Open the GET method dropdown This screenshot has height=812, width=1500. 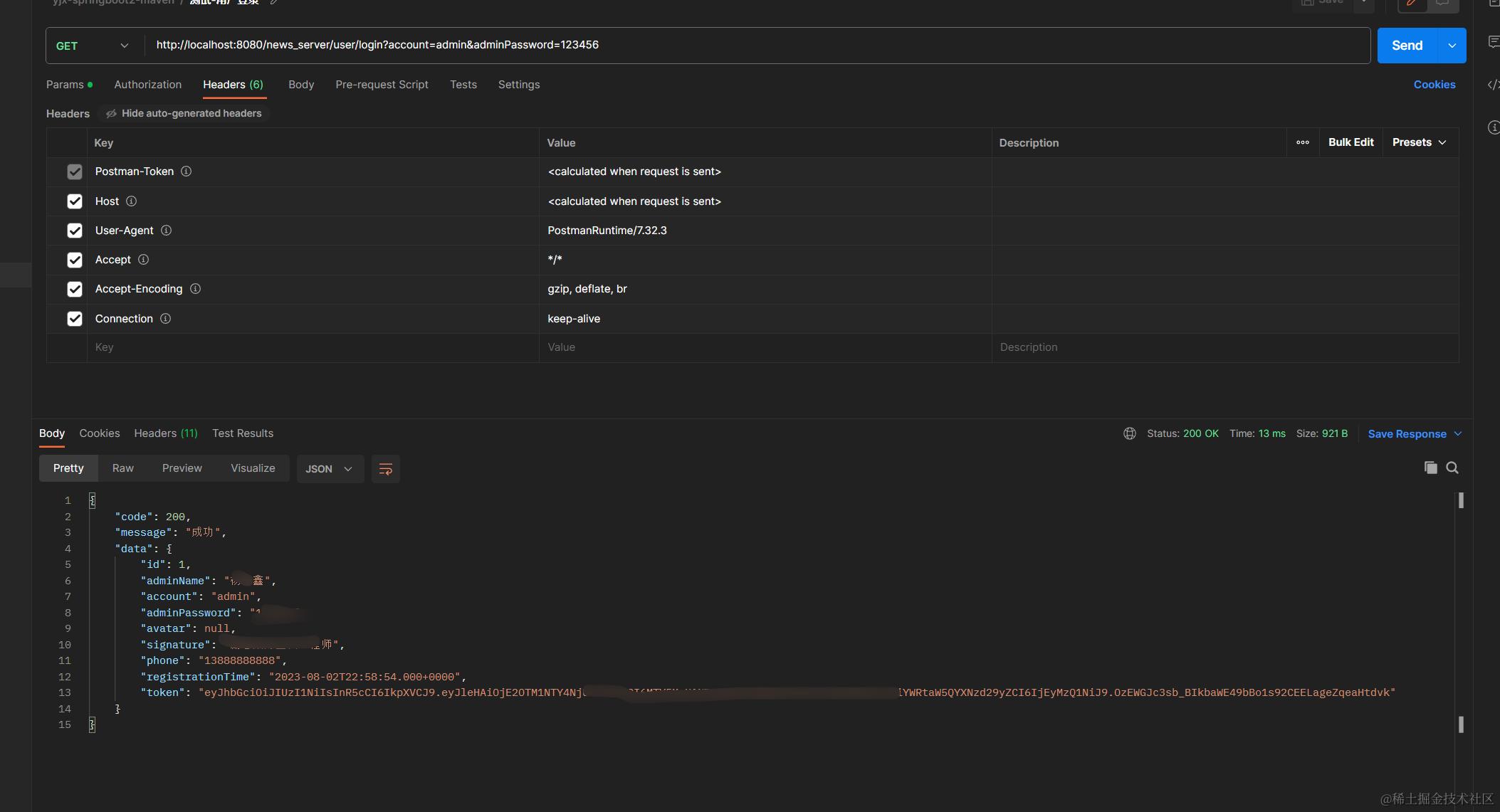click(x=94, y=46)
